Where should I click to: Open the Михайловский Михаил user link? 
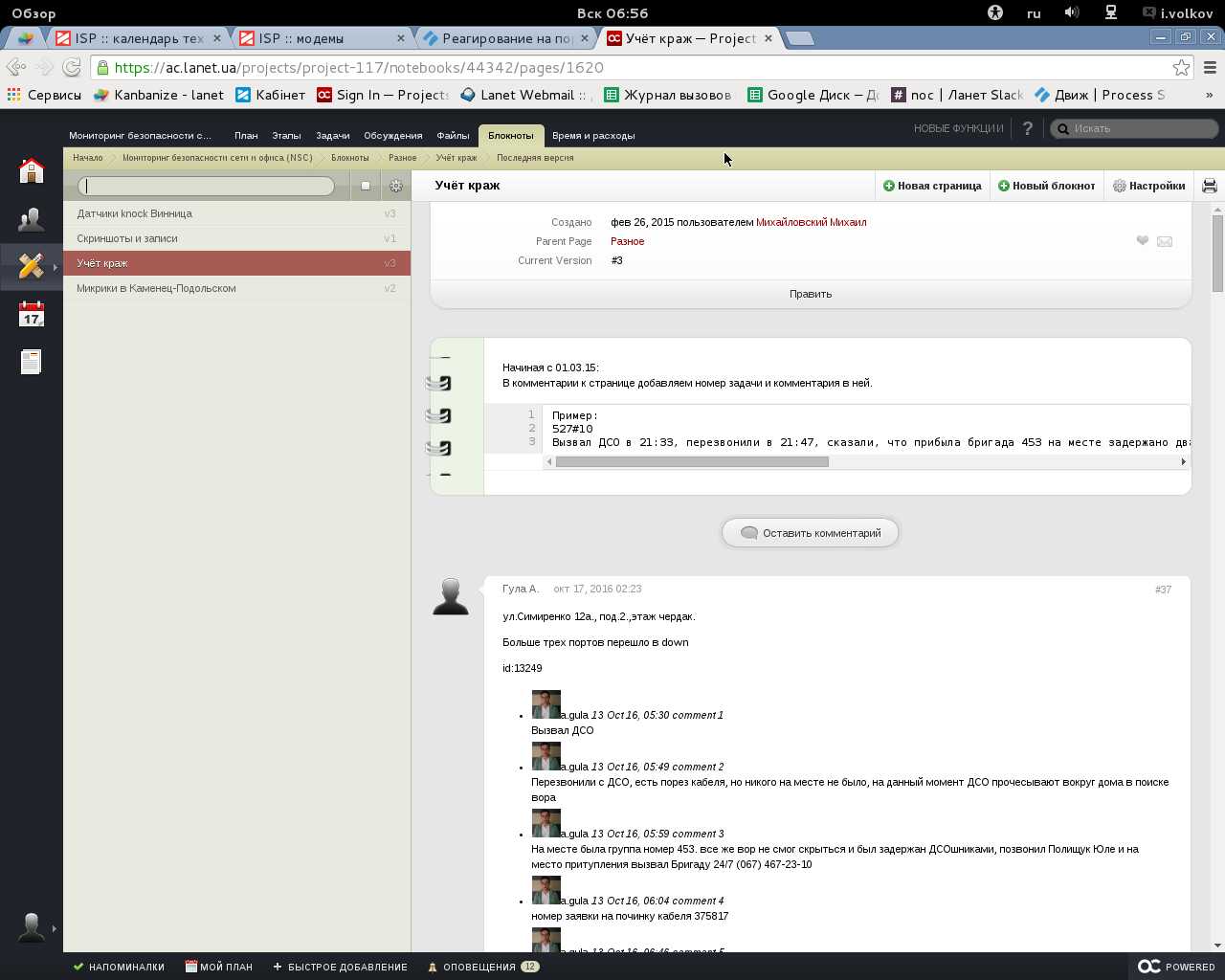(812, 222)
